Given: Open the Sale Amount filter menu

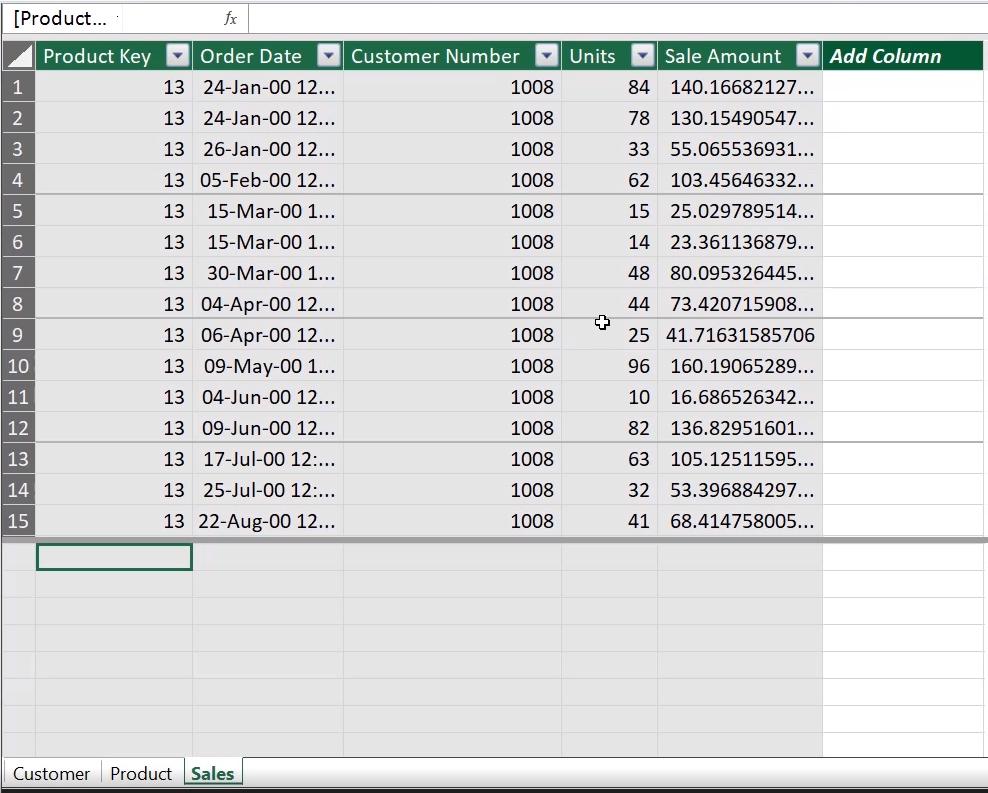Looking at the screenshot, I should (807, 56).
